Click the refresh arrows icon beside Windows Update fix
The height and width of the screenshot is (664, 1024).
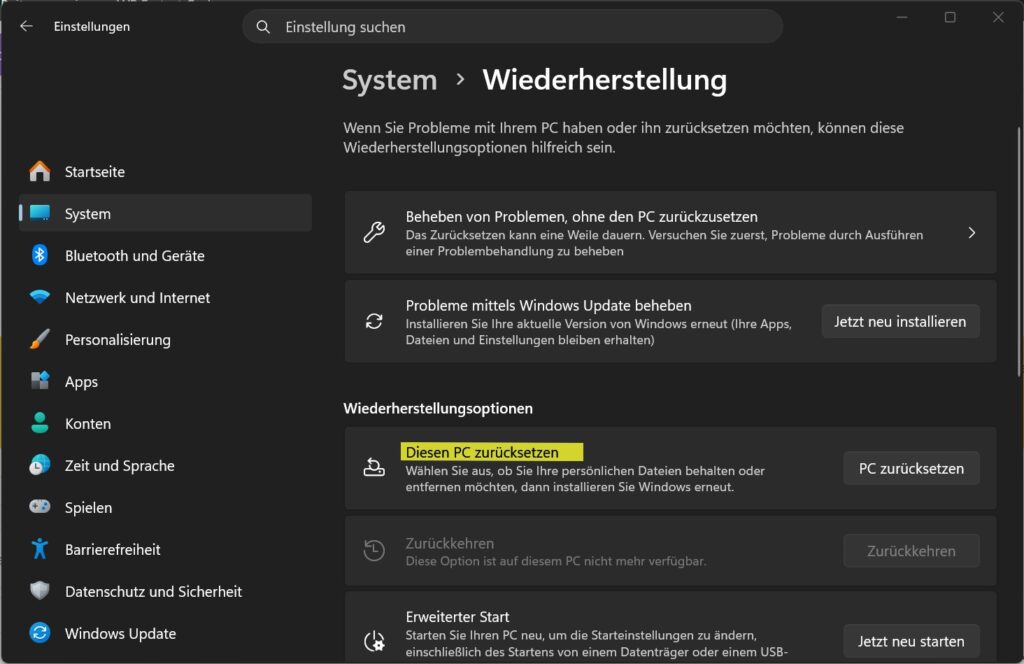(x=374, y=321)
